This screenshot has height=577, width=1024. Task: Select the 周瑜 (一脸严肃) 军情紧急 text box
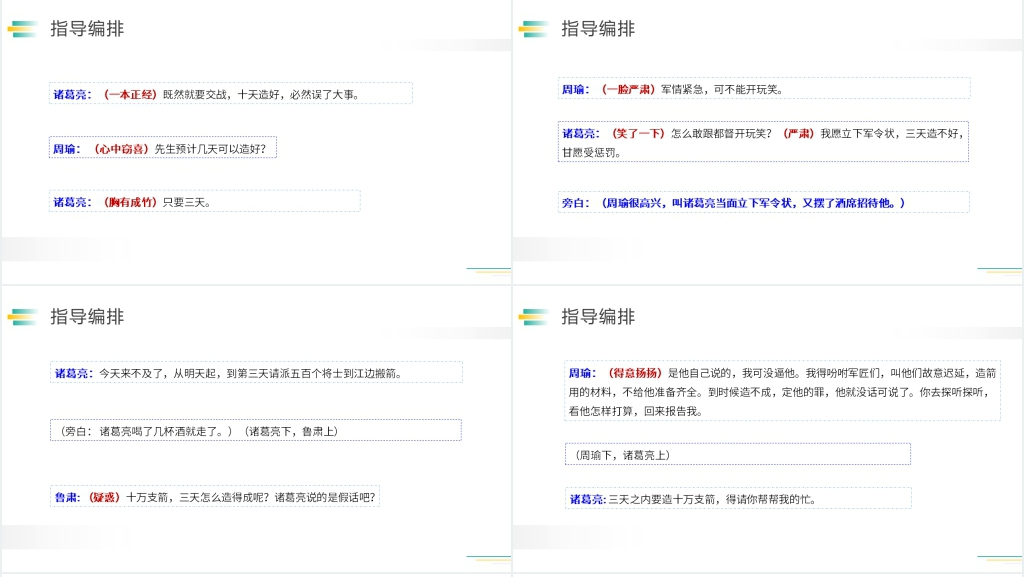pyautogui.click(x=763, y=89)
